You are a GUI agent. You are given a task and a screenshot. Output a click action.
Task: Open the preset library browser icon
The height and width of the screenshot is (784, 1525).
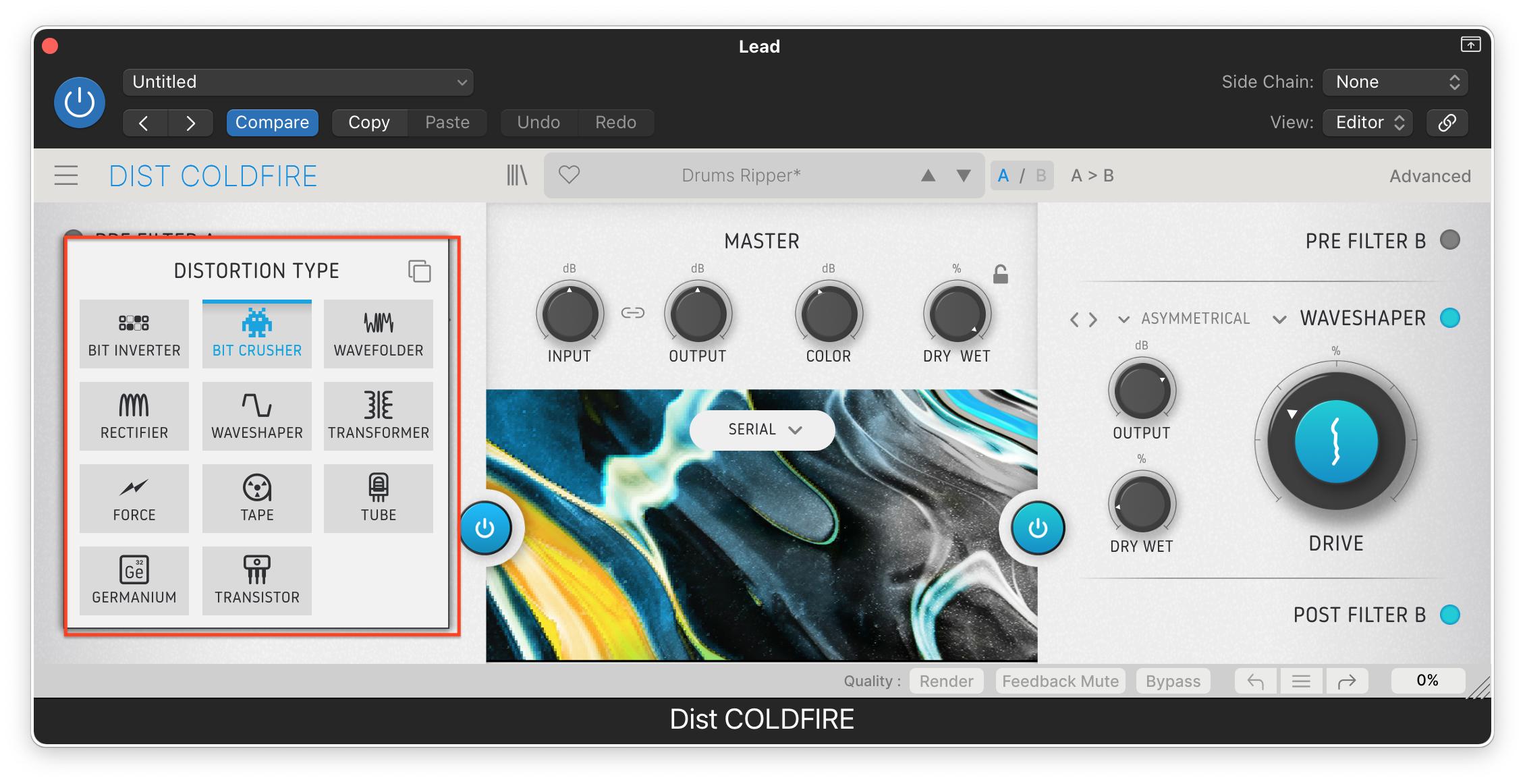(x=517, y=175)
